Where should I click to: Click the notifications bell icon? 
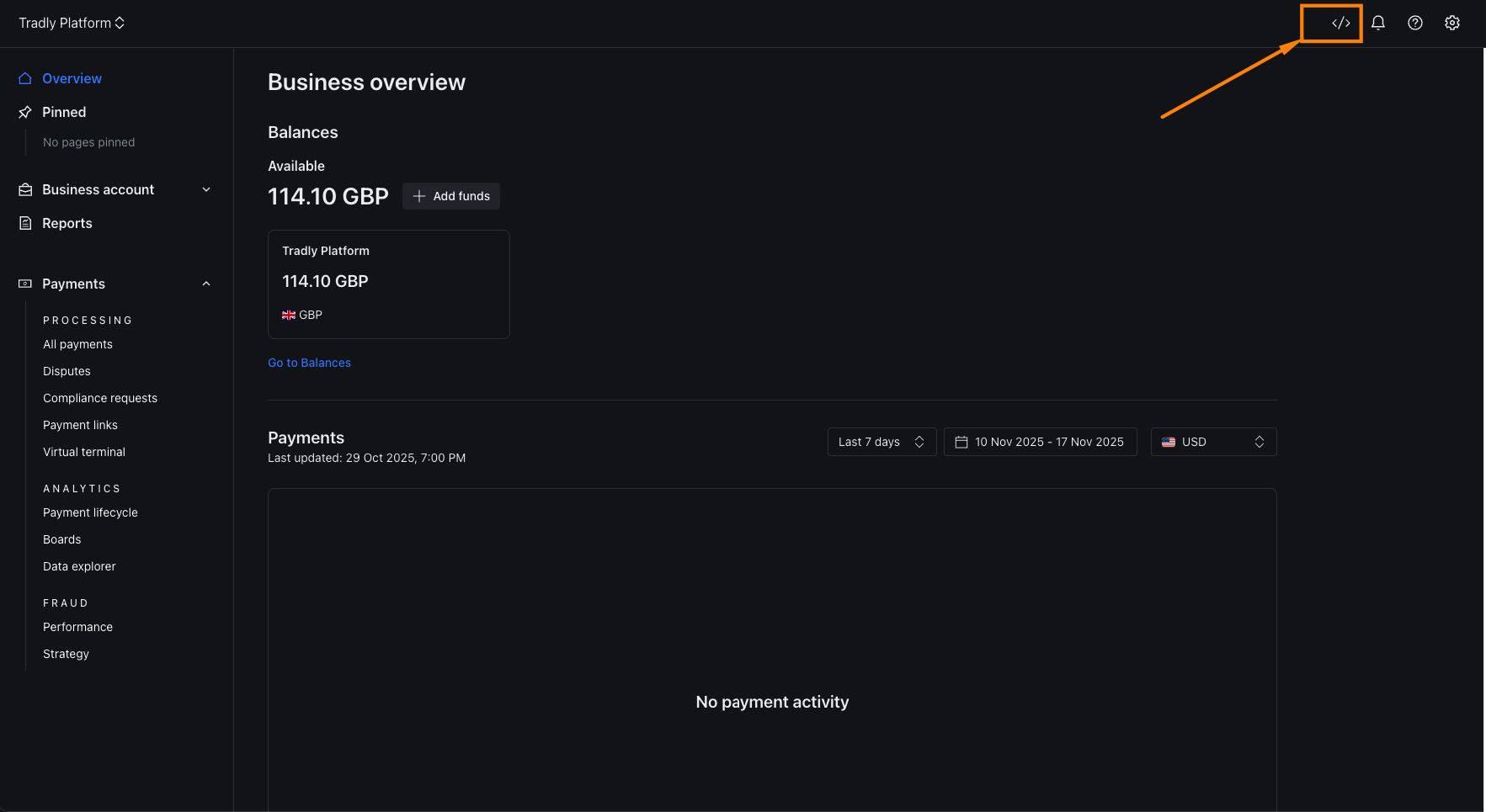1377,23
